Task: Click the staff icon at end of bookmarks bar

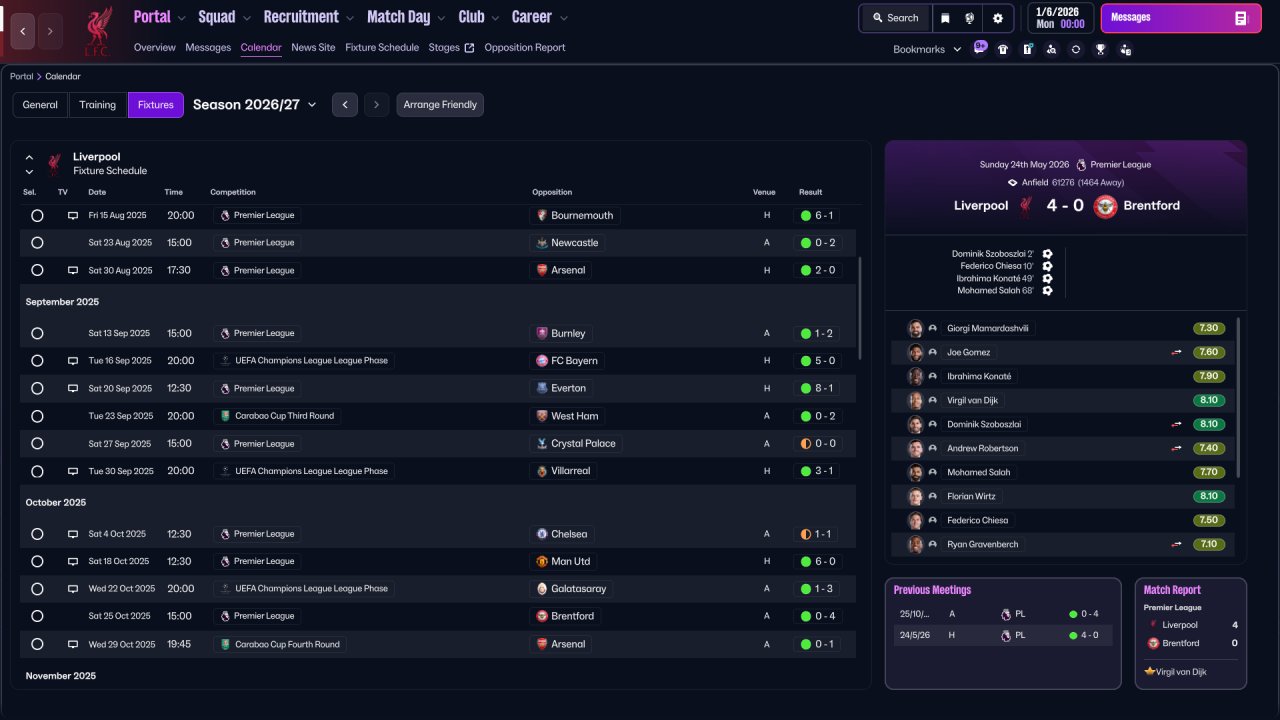Action: point(1125,49)
